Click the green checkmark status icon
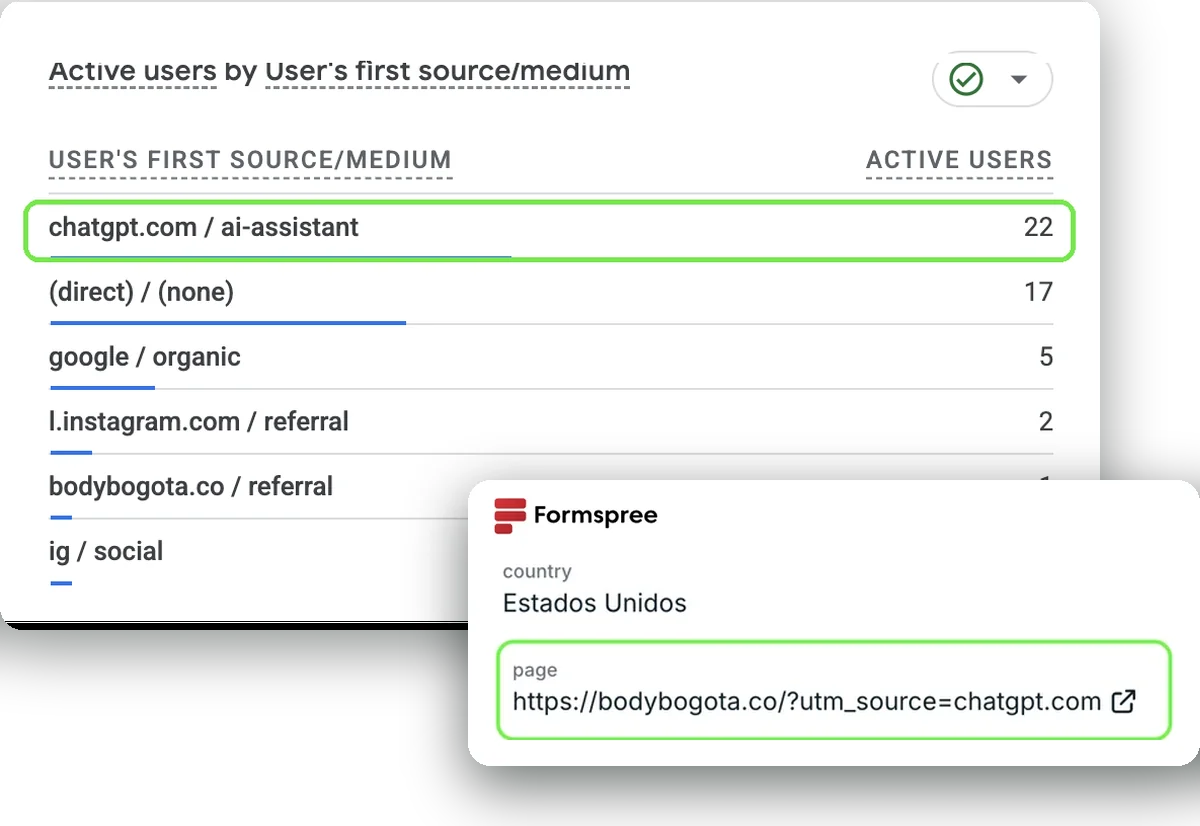This screenshot has width=1200, height=826. click(966, 79)
